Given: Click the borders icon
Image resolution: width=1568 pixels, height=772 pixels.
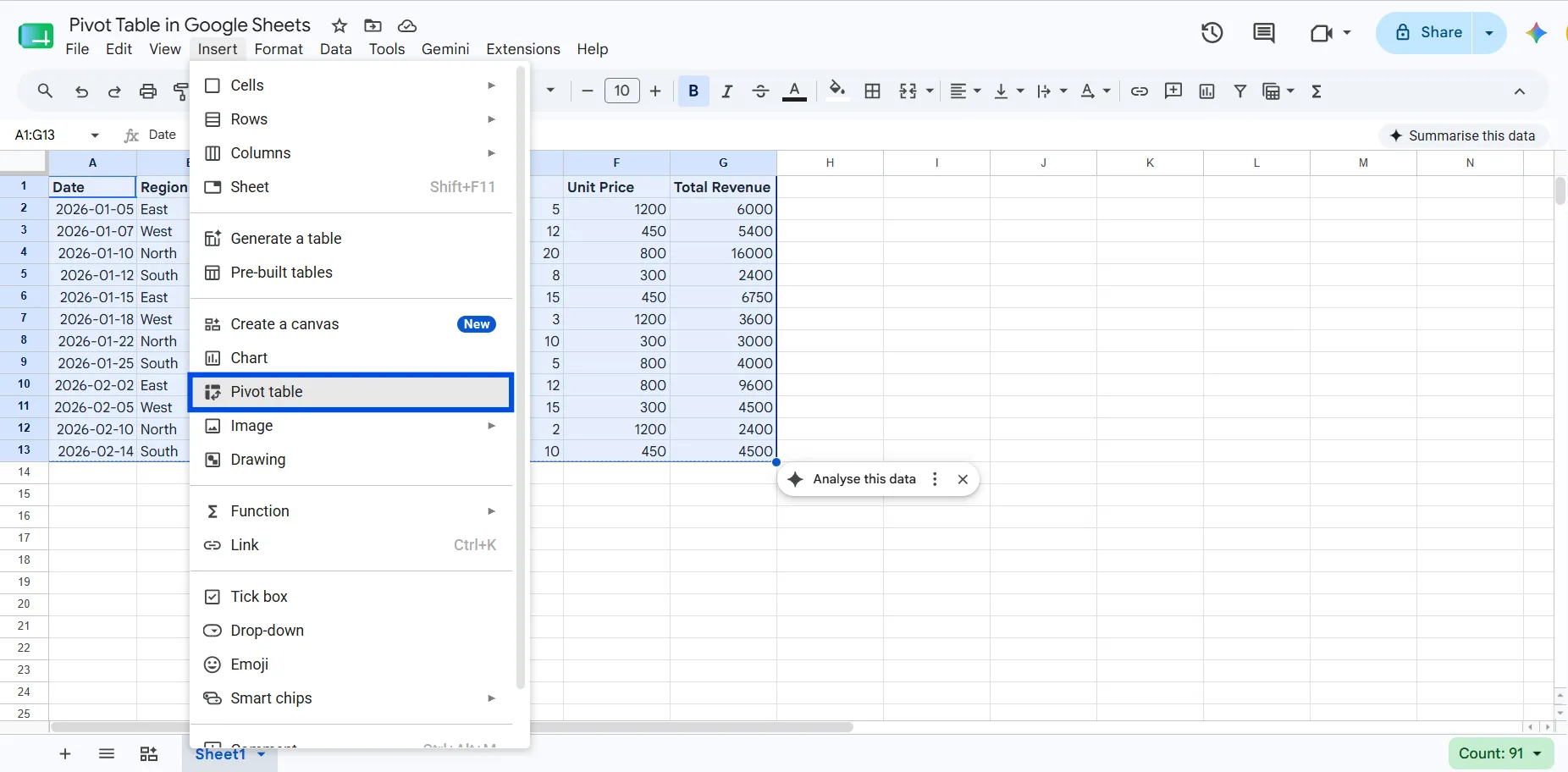Looking at the screenshot, I should click(873, 91).
